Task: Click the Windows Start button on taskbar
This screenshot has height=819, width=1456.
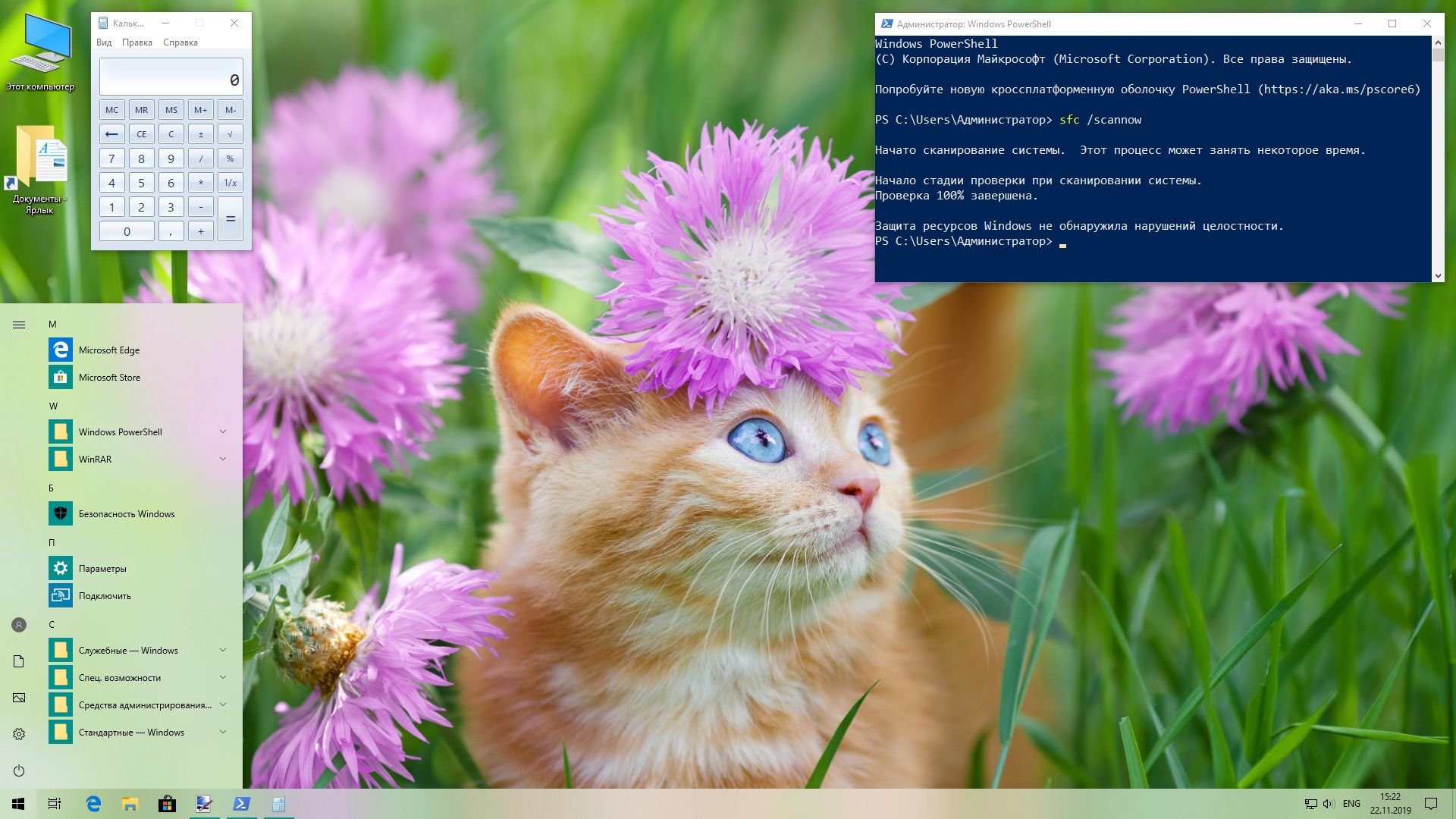Action: [18, 804]
